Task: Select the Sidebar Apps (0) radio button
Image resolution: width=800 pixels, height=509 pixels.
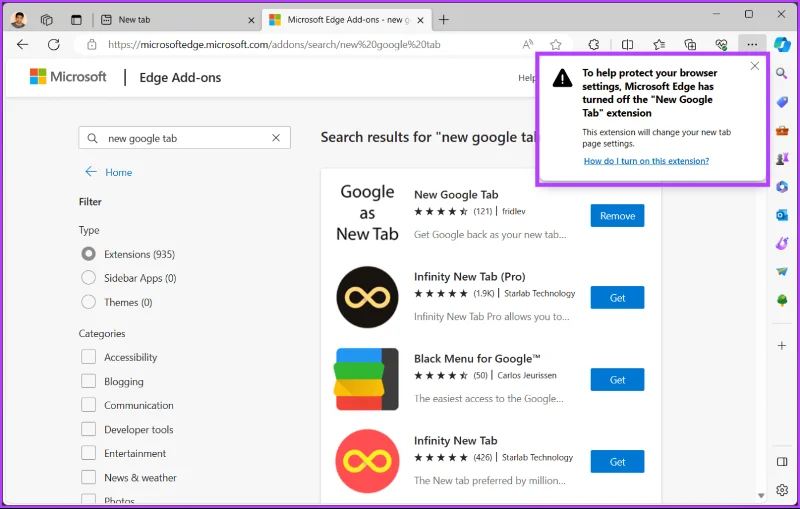Action: (88, 278)
